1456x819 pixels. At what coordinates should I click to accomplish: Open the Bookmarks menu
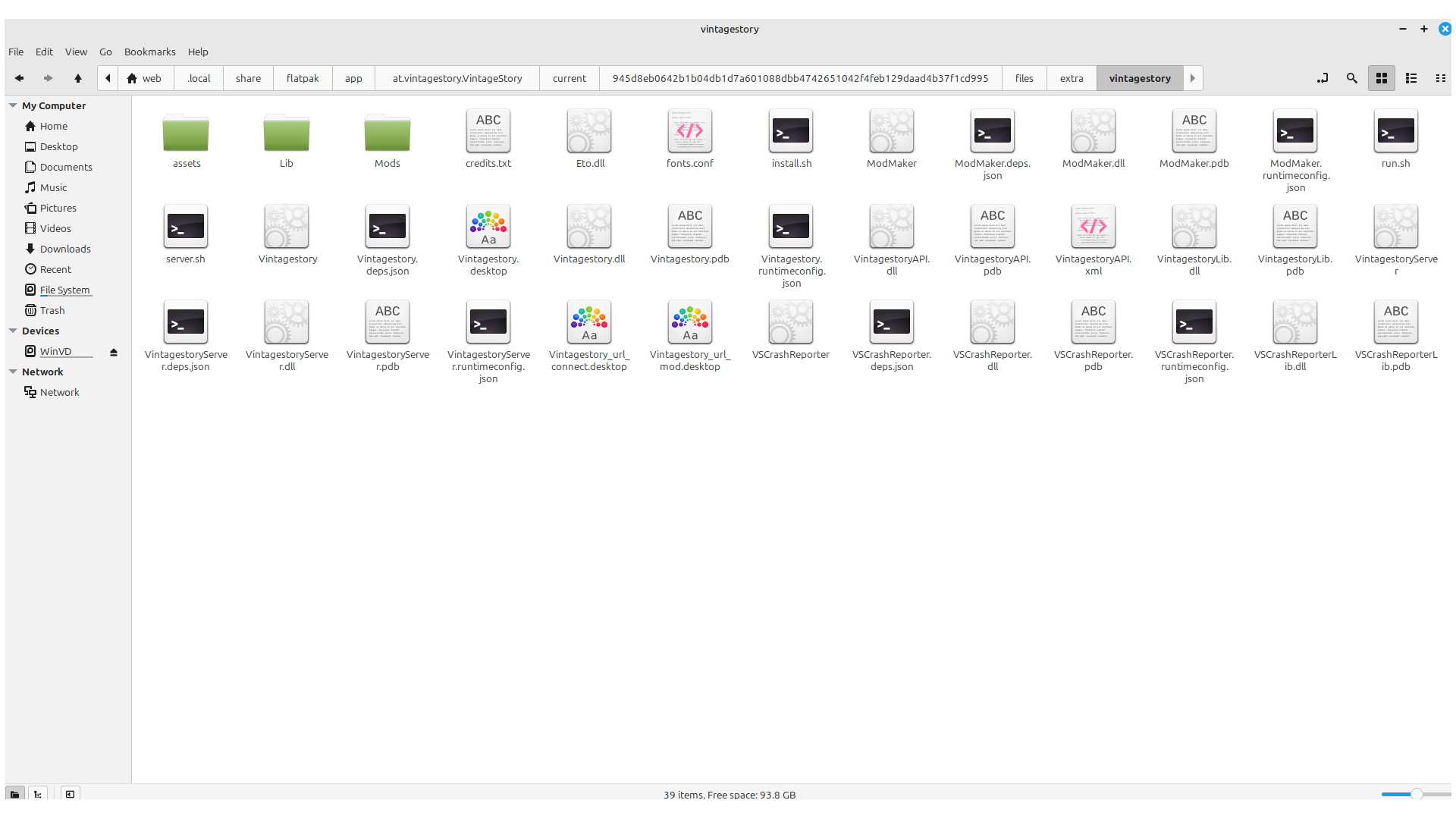point(149,52)
